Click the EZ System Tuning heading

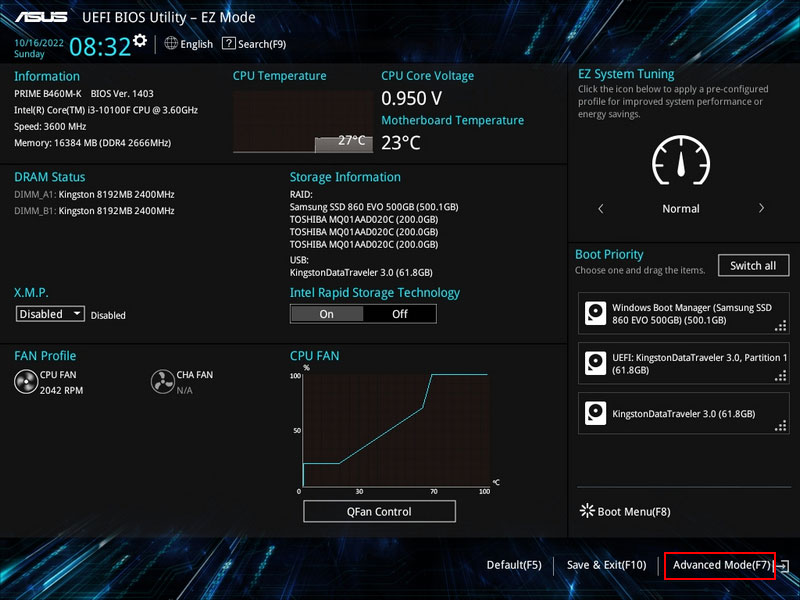tap(626, 74)
